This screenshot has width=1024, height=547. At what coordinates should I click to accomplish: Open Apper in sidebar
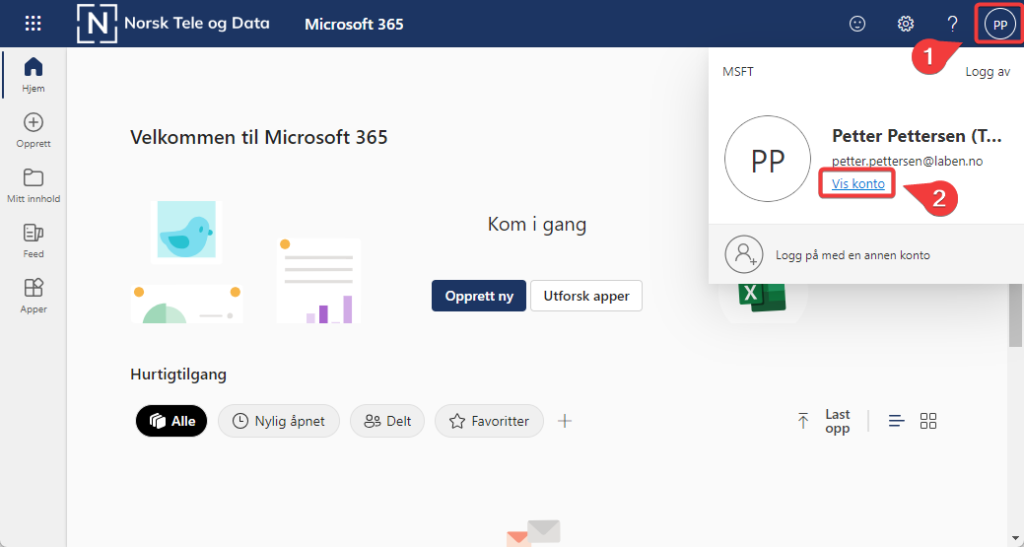point(33,296)
